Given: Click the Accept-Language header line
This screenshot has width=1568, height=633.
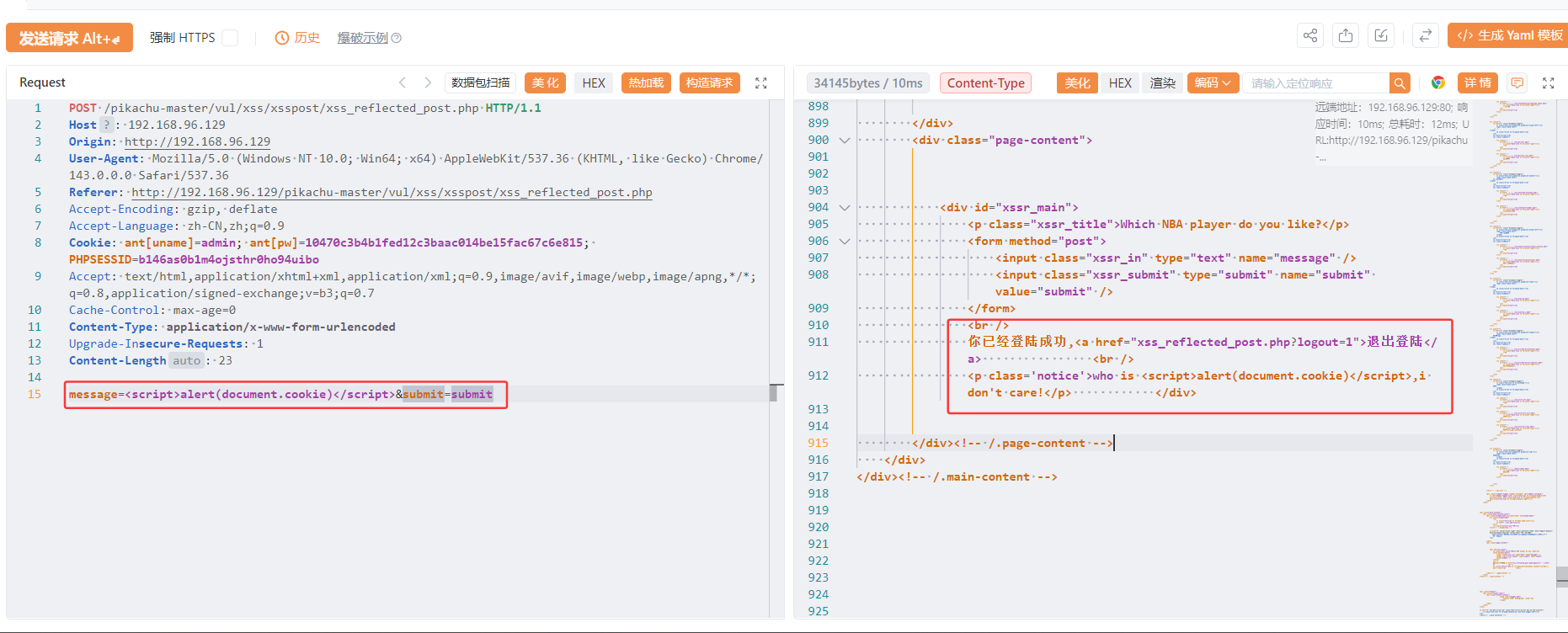Looking at the screenshot, I should point(177,226).
